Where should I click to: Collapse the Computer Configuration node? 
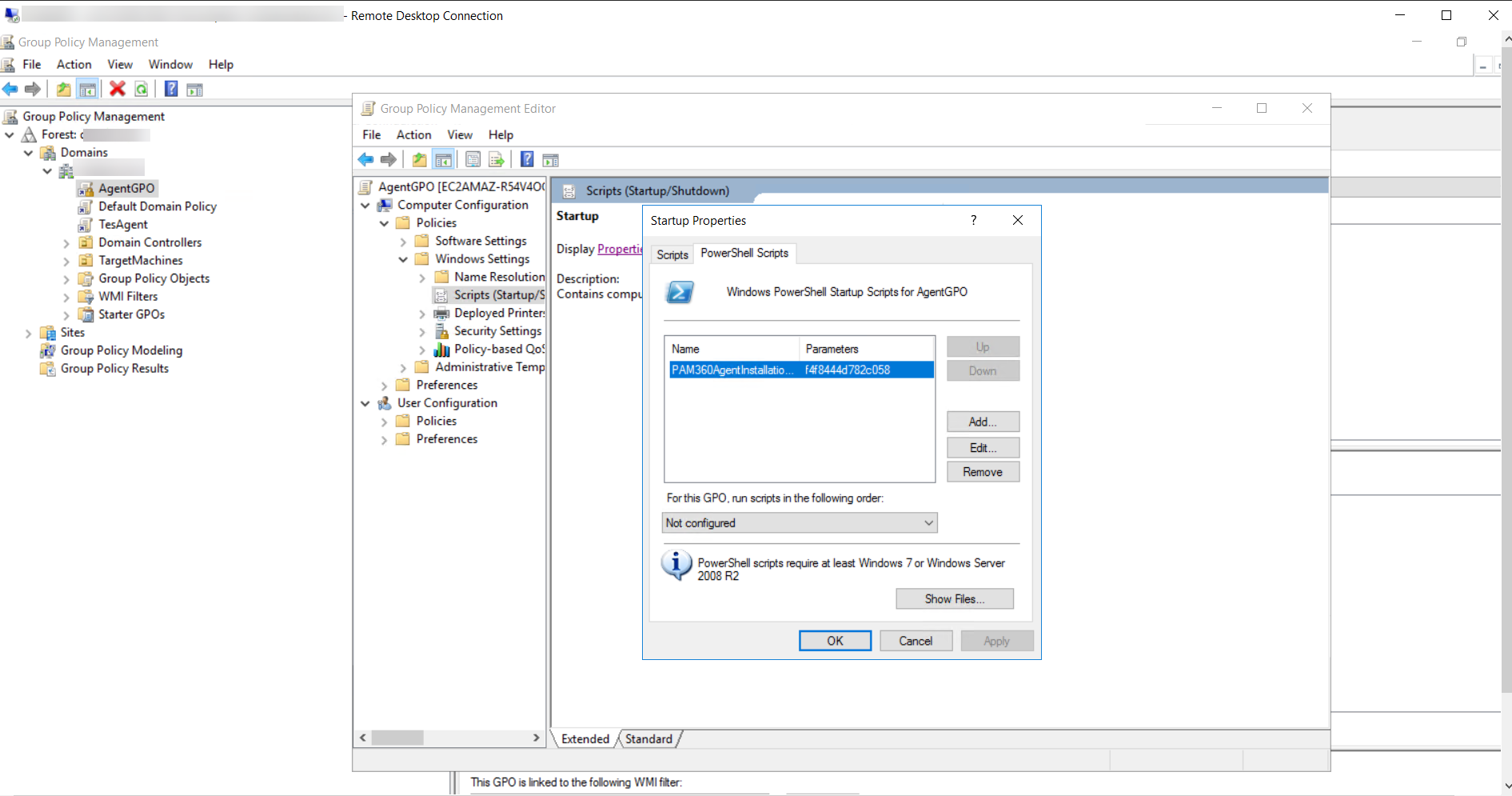pos(365,205)
